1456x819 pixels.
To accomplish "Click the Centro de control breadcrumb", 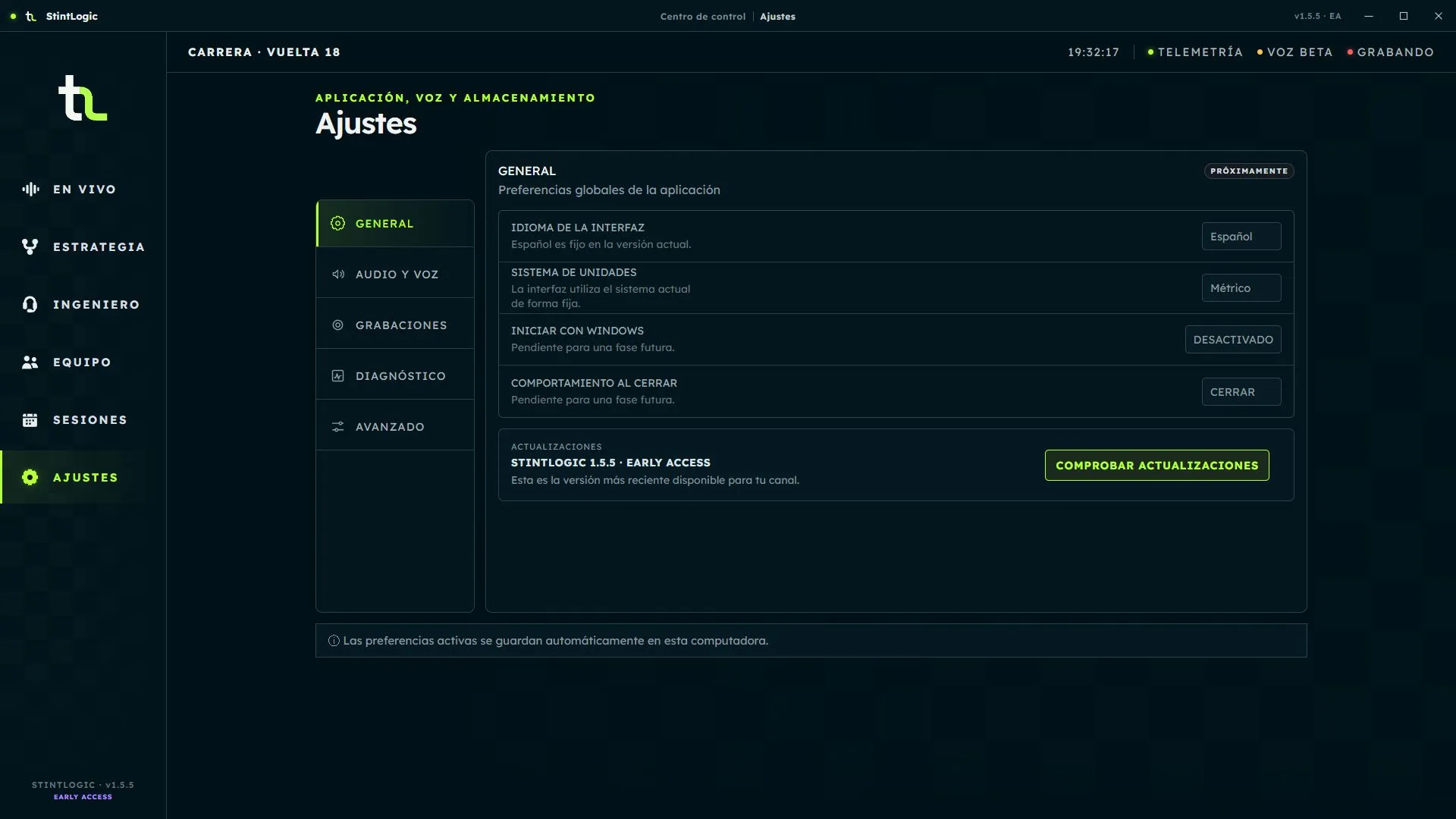I will (x=703, y=16).
